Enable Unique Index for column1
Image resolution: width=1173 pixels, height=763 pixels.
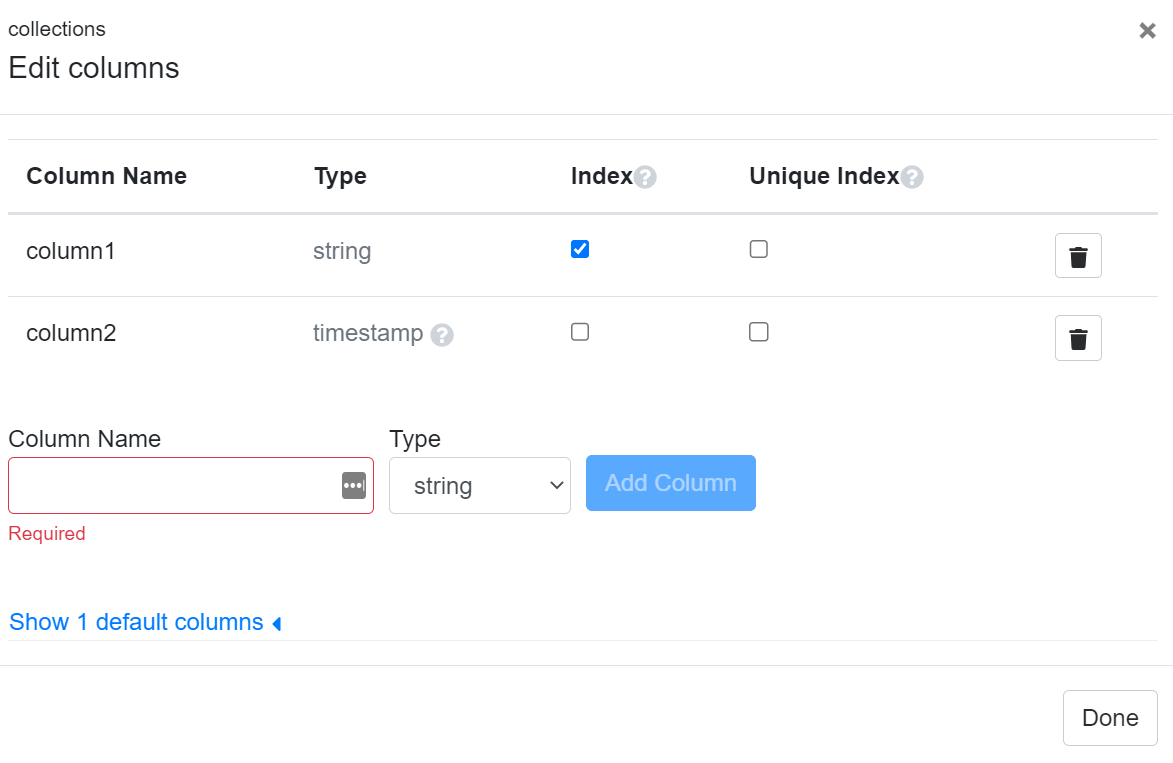click(759, 249)
